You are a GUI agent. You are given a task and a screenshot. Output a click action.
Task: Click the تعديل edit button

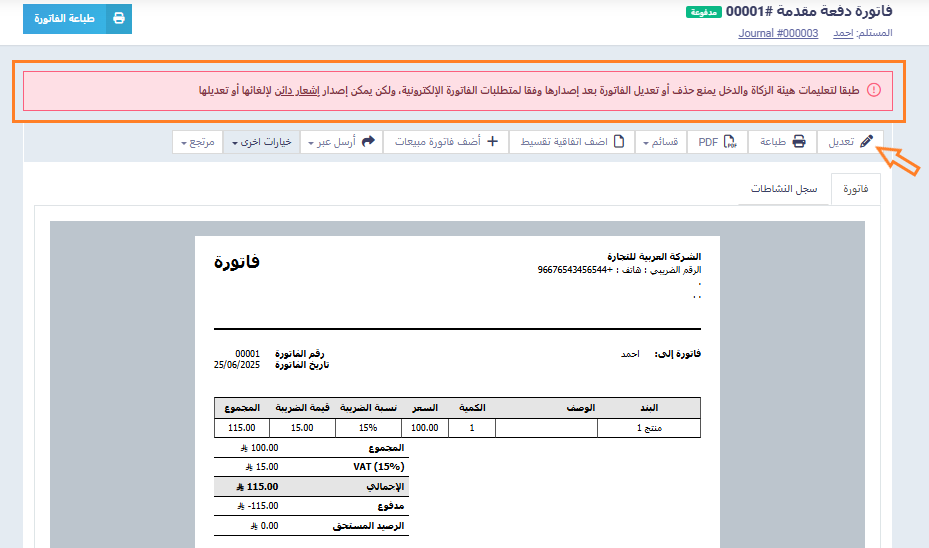pyautogui.click(x=850, y=142)
